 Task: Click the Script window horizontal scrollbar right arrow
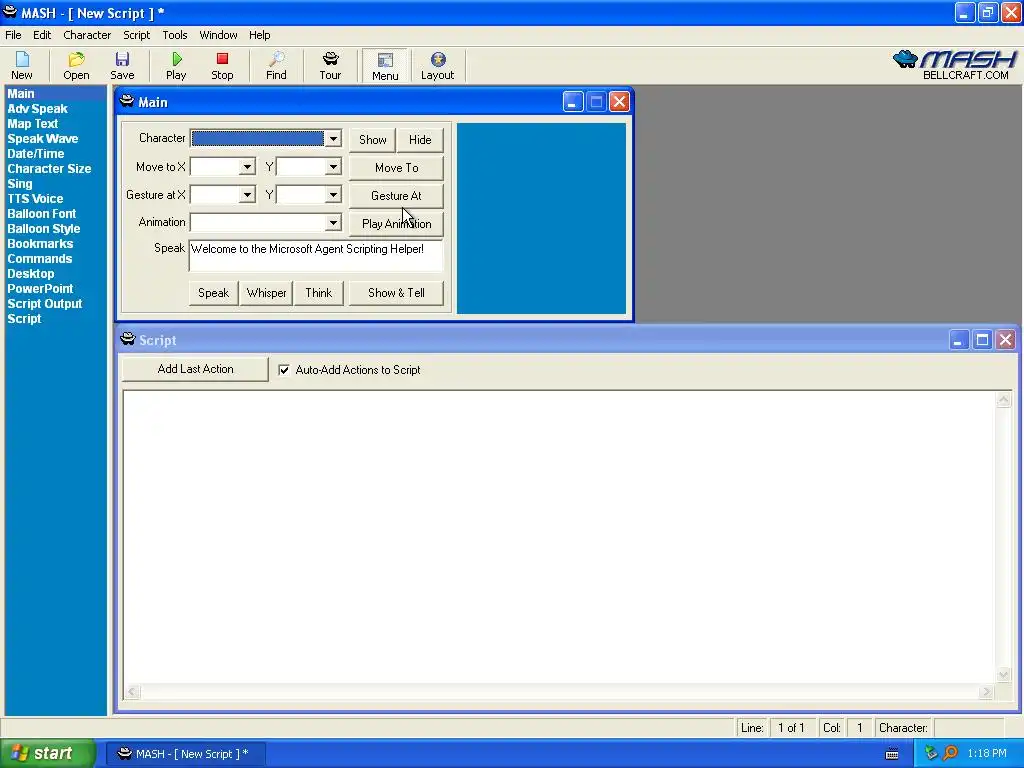pos(986,692)
